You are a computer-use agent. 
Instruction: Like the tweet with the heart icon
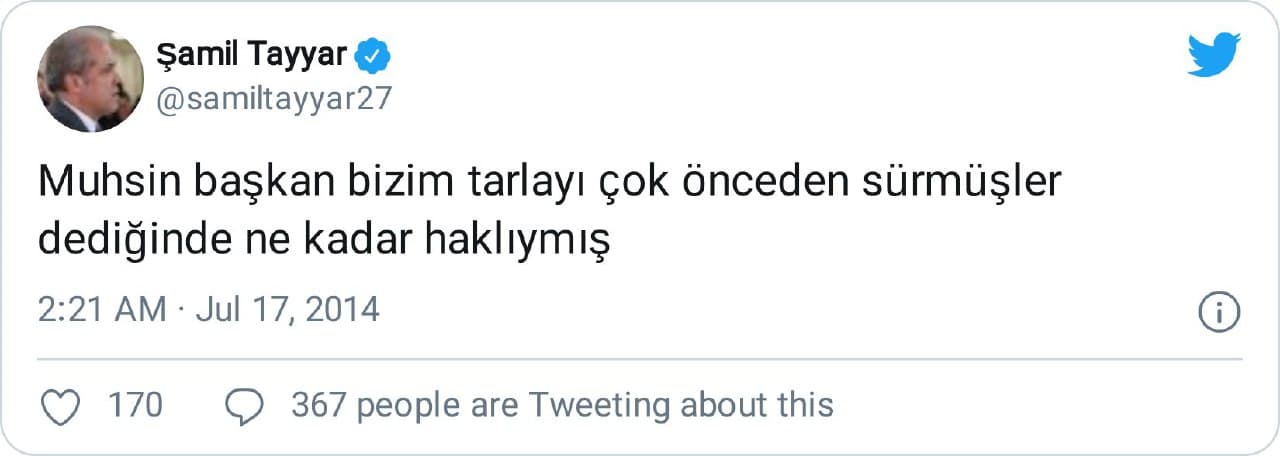(64, 405)
